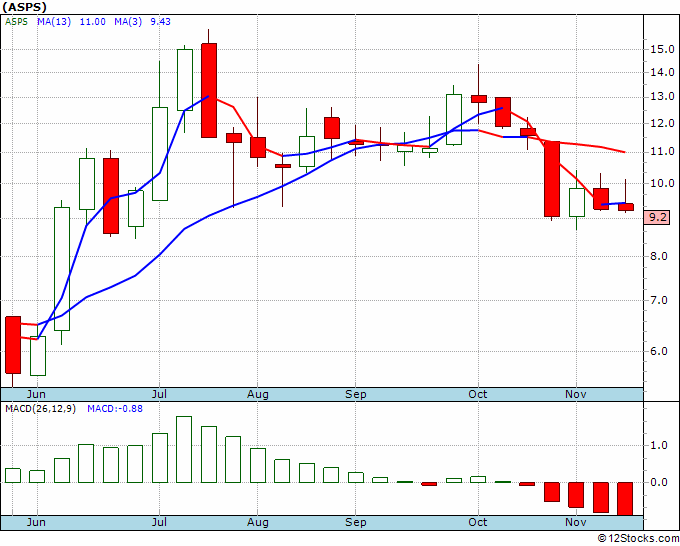Image resolution: width=680 pixels, height=546 pixels.
Task: Click the 8.0 price axis label
Action: coord(659,256)
